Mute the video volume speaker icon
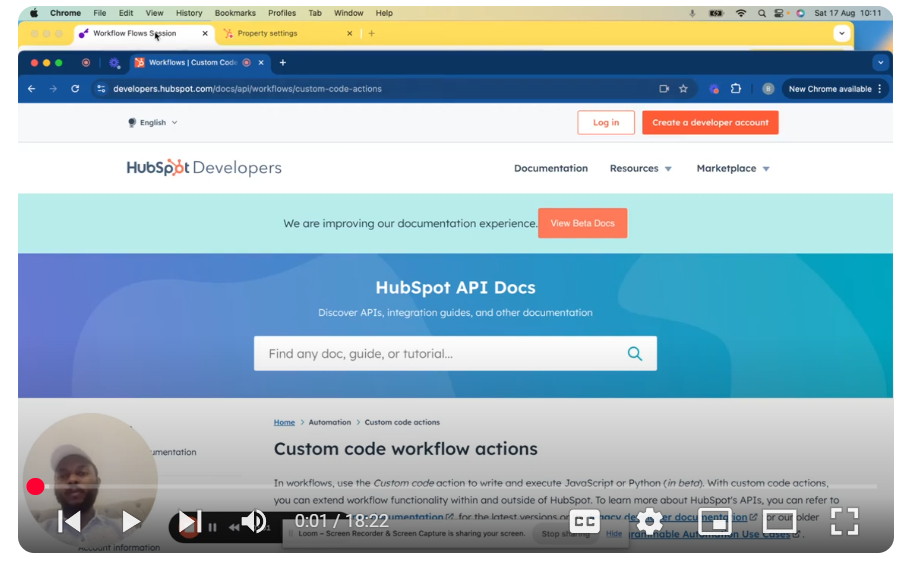 tap(253, 522)
